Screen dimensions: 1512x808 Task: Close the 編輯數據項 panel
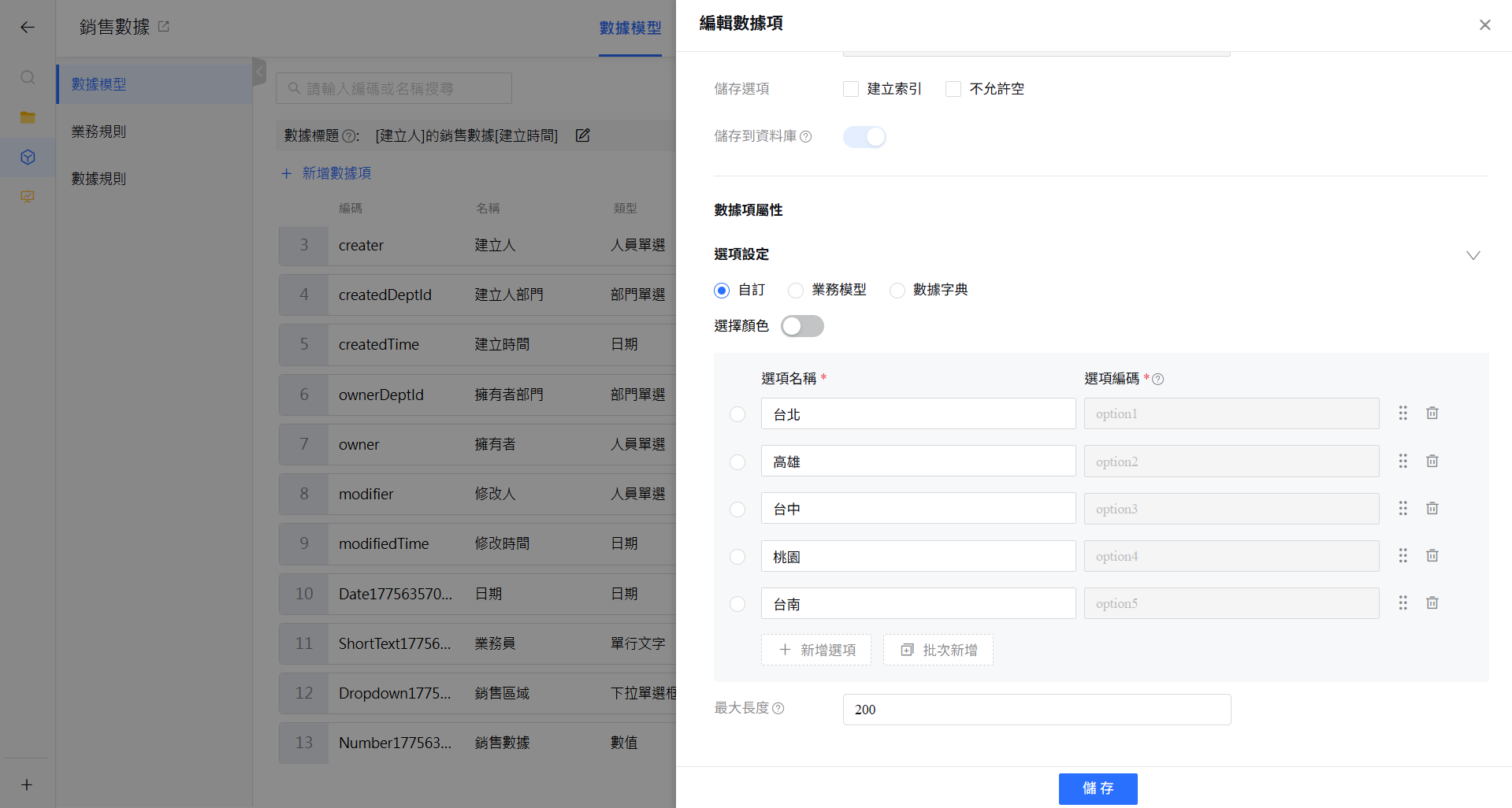point(1484,25)
